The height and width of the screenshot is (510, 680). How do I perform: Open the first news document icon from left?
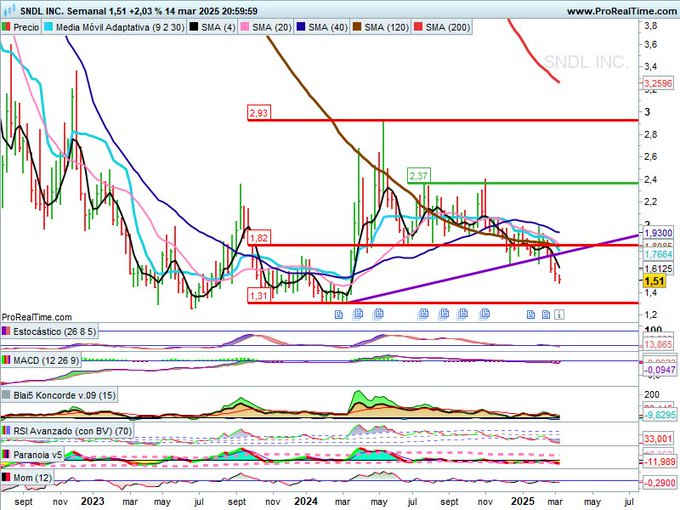(339, 314)
